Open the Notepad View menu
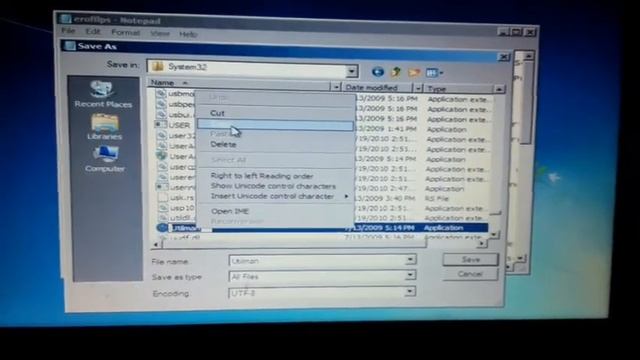This screenshot has height=360, width=640. coord(160,33)
